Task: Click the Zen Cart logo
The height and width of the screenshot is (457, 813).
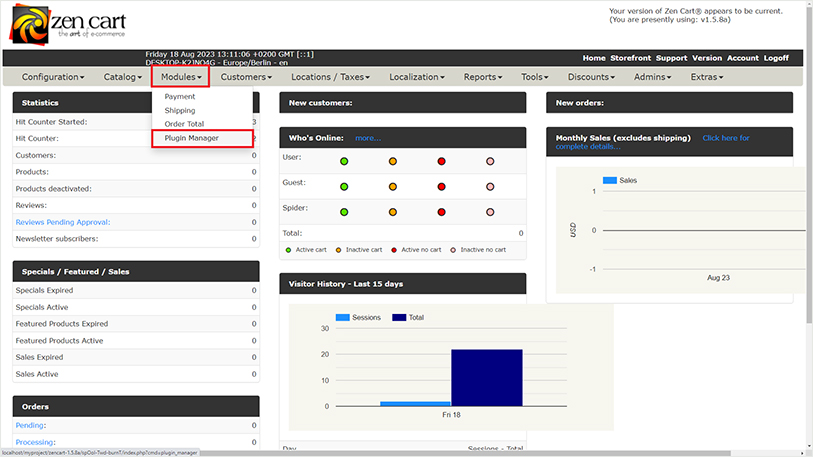Action: click(68, 24)
